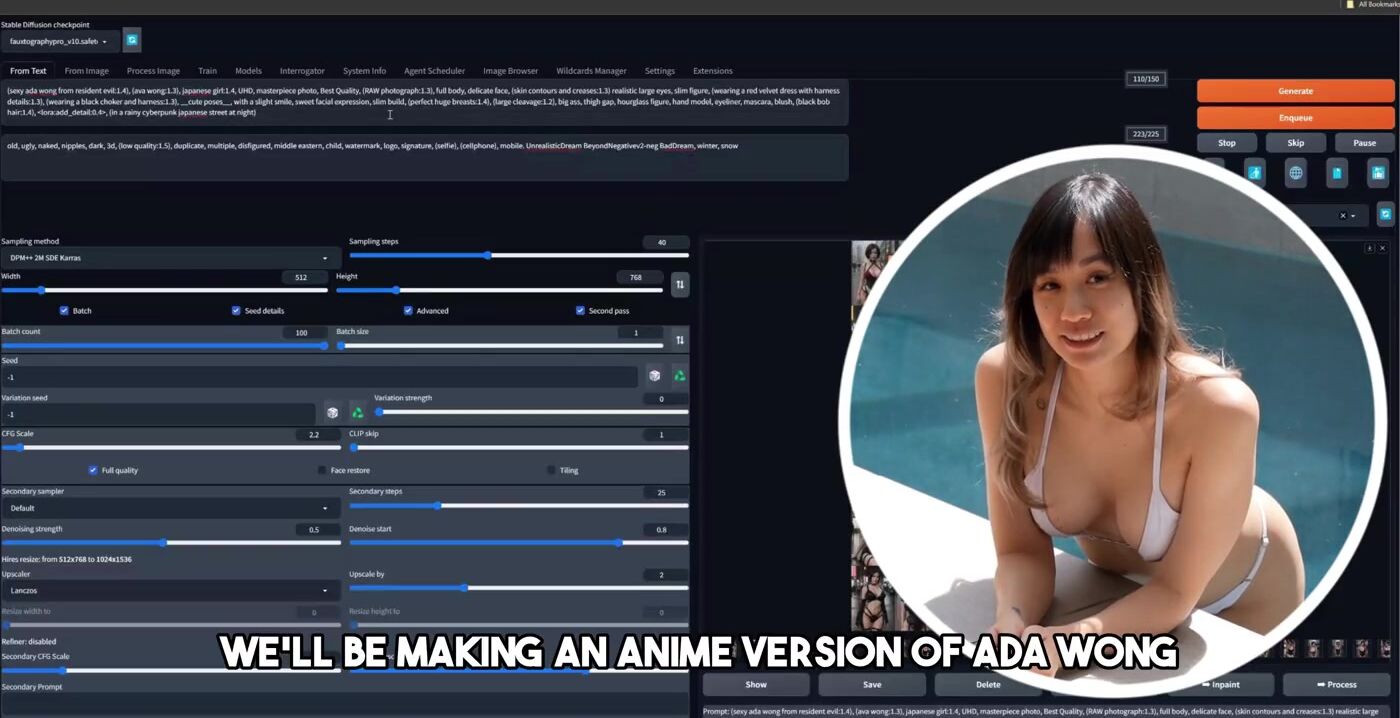Randomize the Variation seed with dice
The image size is (1400, 718).
point(332,413)
